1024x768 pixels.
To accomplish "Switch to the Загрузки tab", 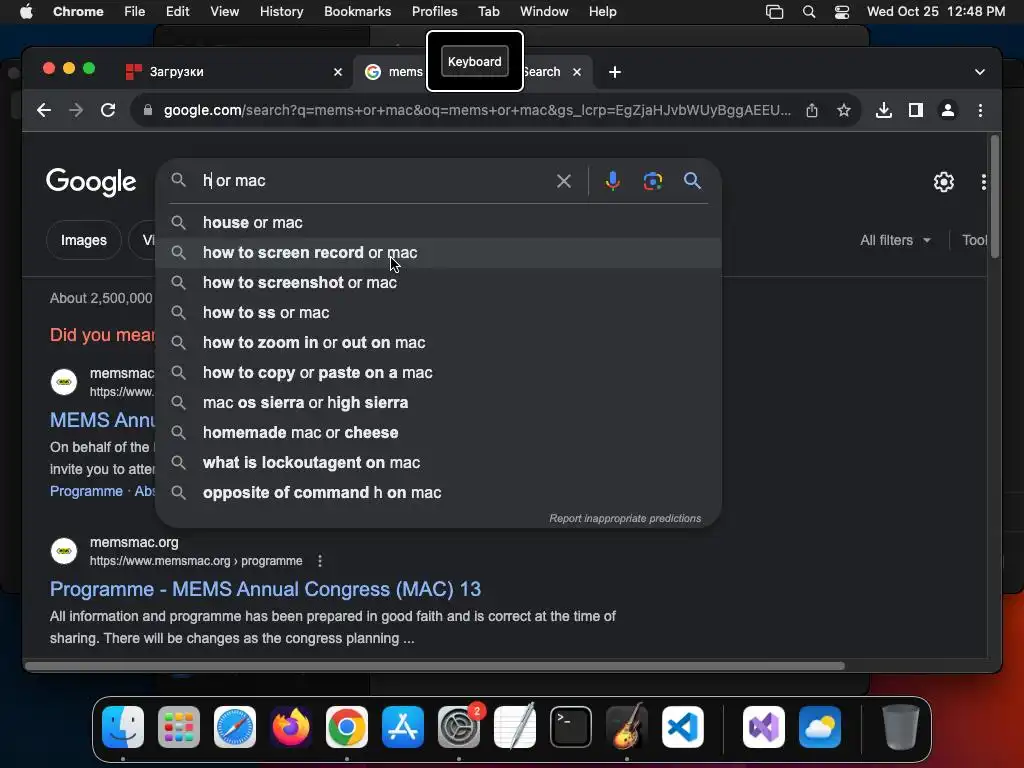I will [x=232, y=72].
